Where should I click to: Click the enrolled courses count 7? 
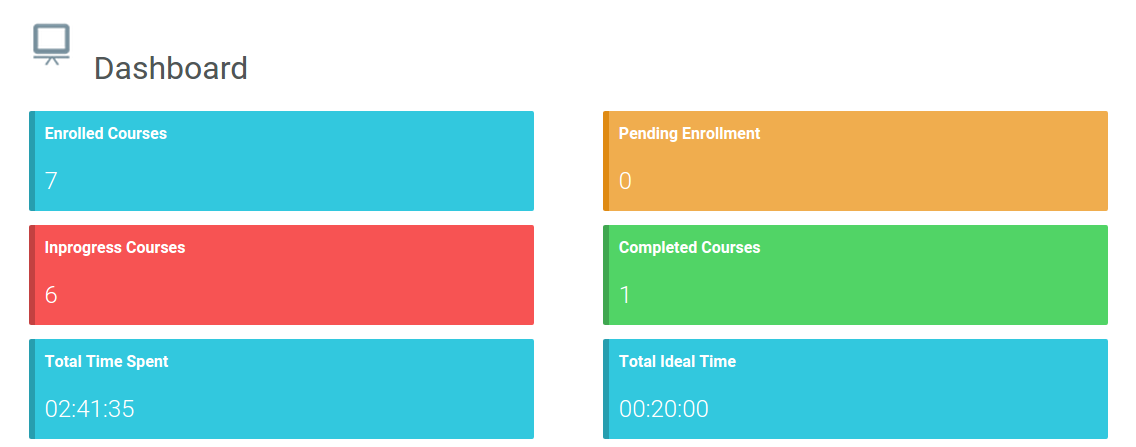[x=52, y=181]
